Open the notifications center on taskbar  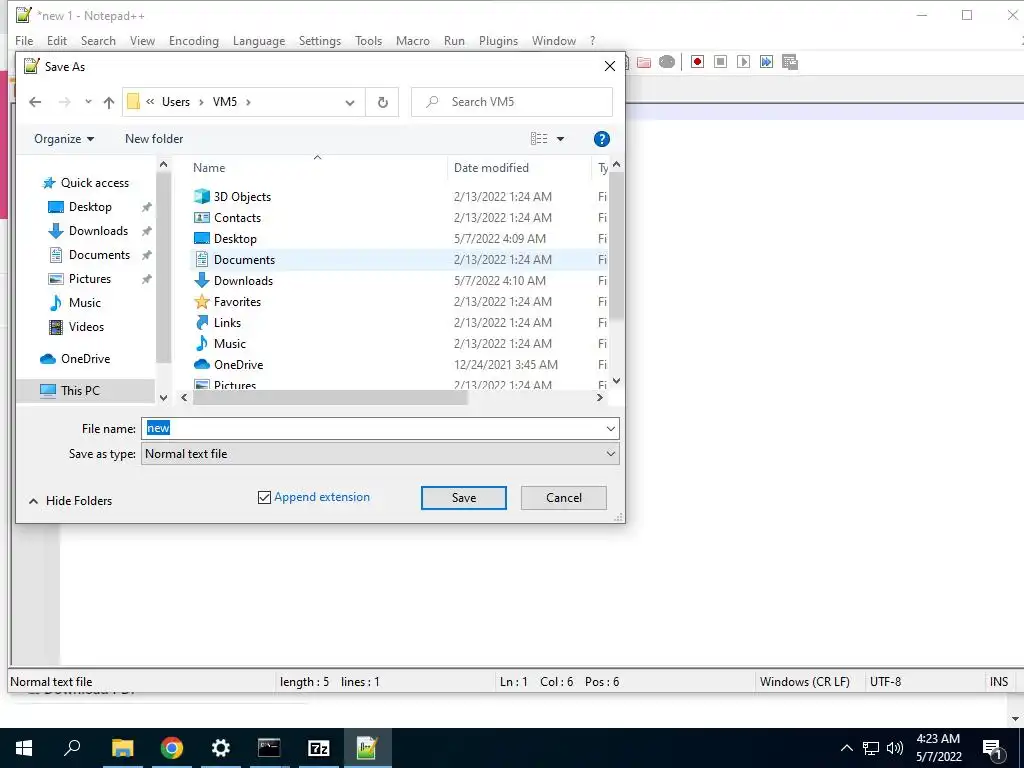992,748
